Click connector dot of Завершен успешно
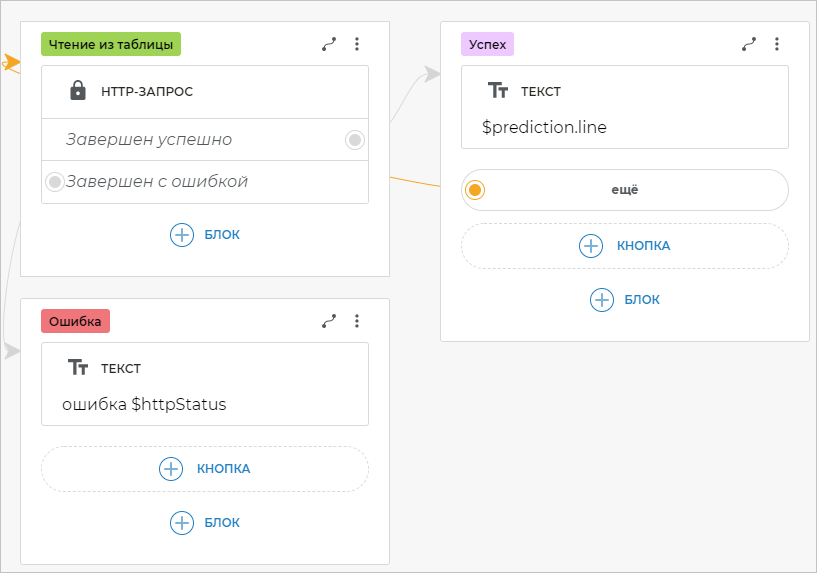Screen dimensions: 817x573 pos(354,140)
